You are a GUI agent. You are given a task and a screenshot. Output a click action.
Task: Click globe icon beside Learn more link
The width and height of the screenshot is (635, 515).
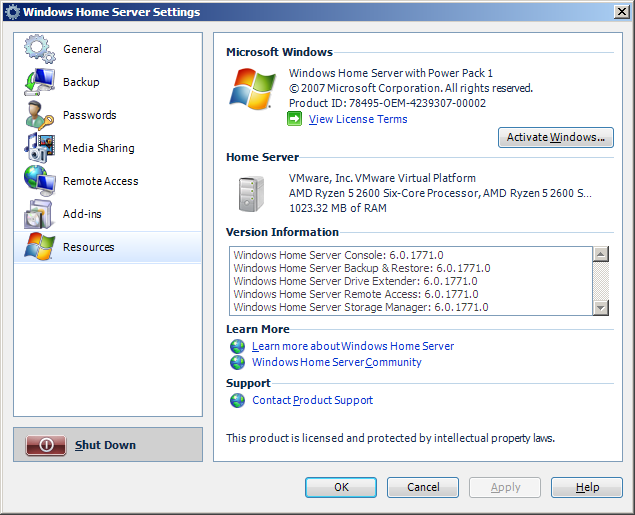237,346
